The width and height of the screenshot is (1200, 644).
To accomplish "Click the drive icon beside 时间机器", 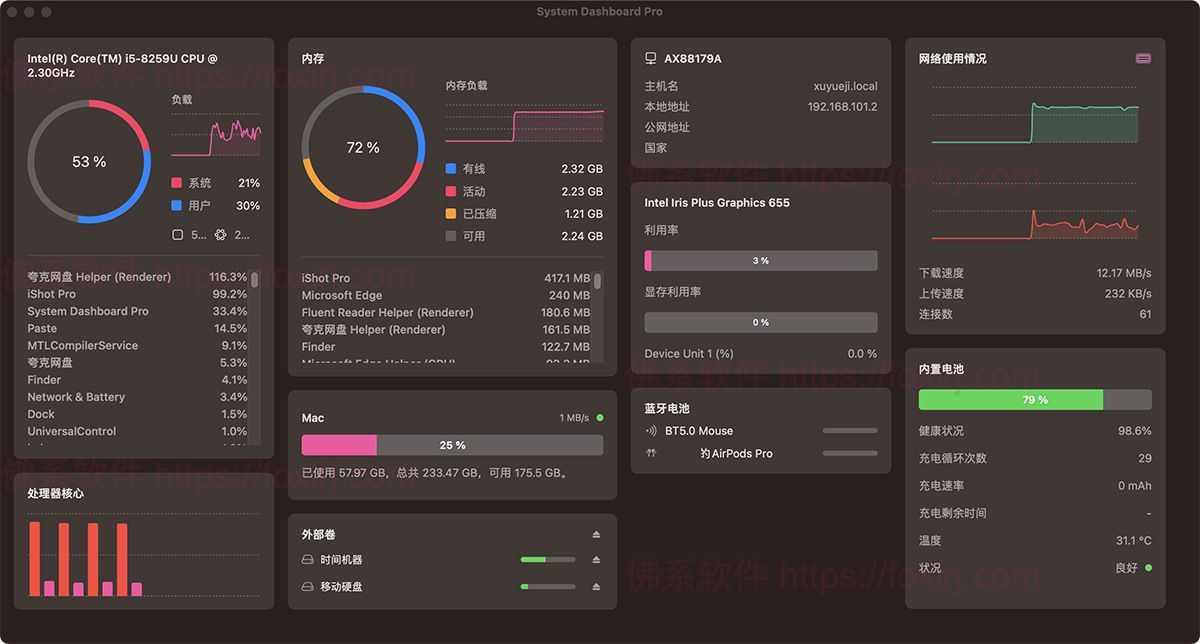I will pos(308,560).
